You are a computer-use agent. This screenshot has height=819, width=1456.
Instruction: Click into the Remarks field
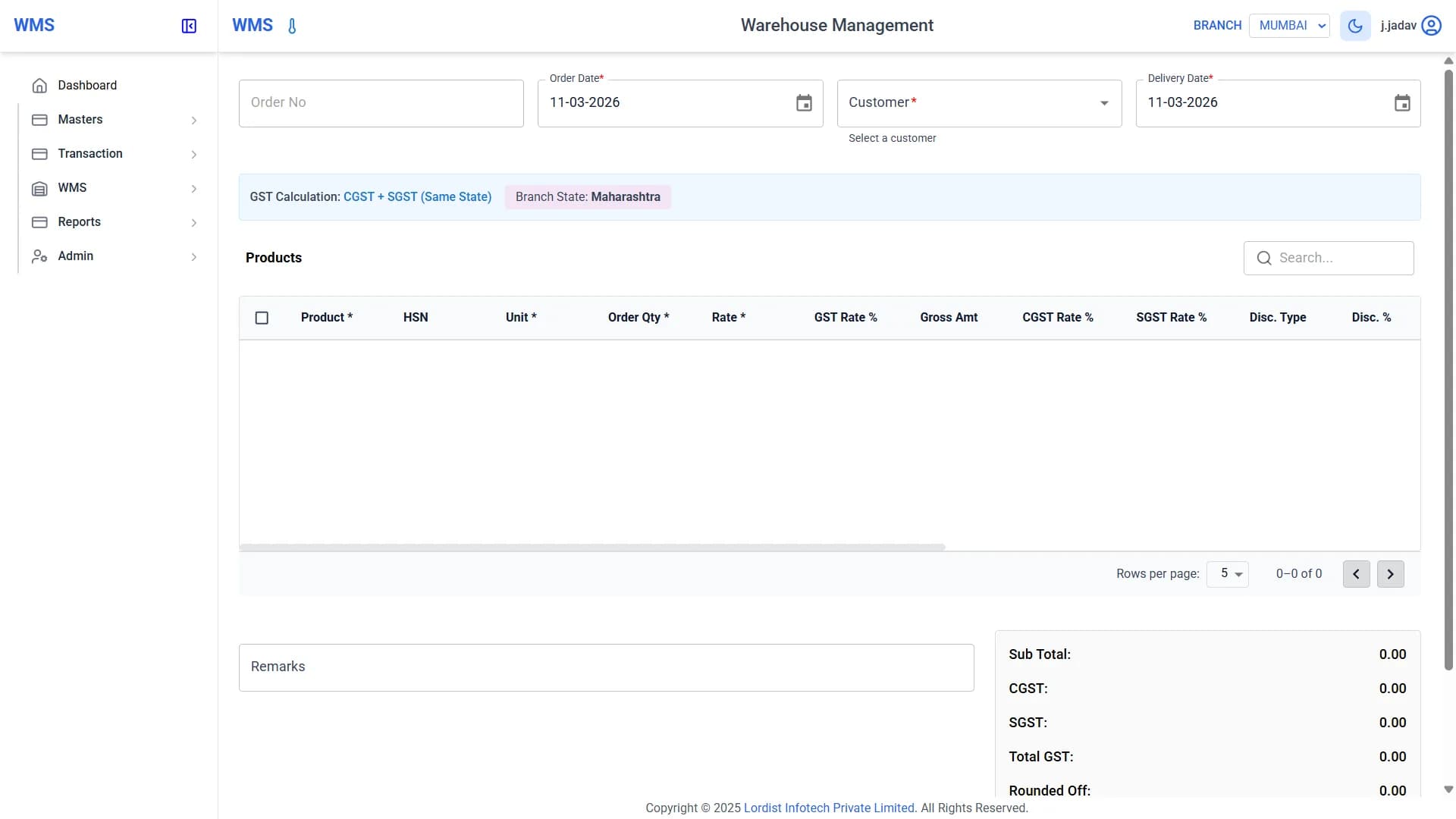point(606,667)
